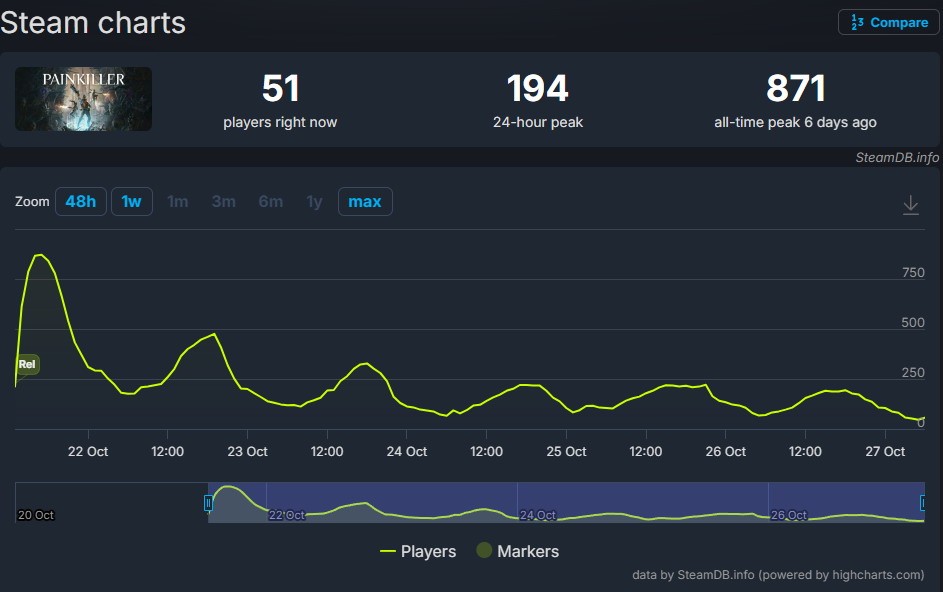This screenshot has width=943, height=592.
Task: Select the max zoom range
Action: [x=364, y=201]
